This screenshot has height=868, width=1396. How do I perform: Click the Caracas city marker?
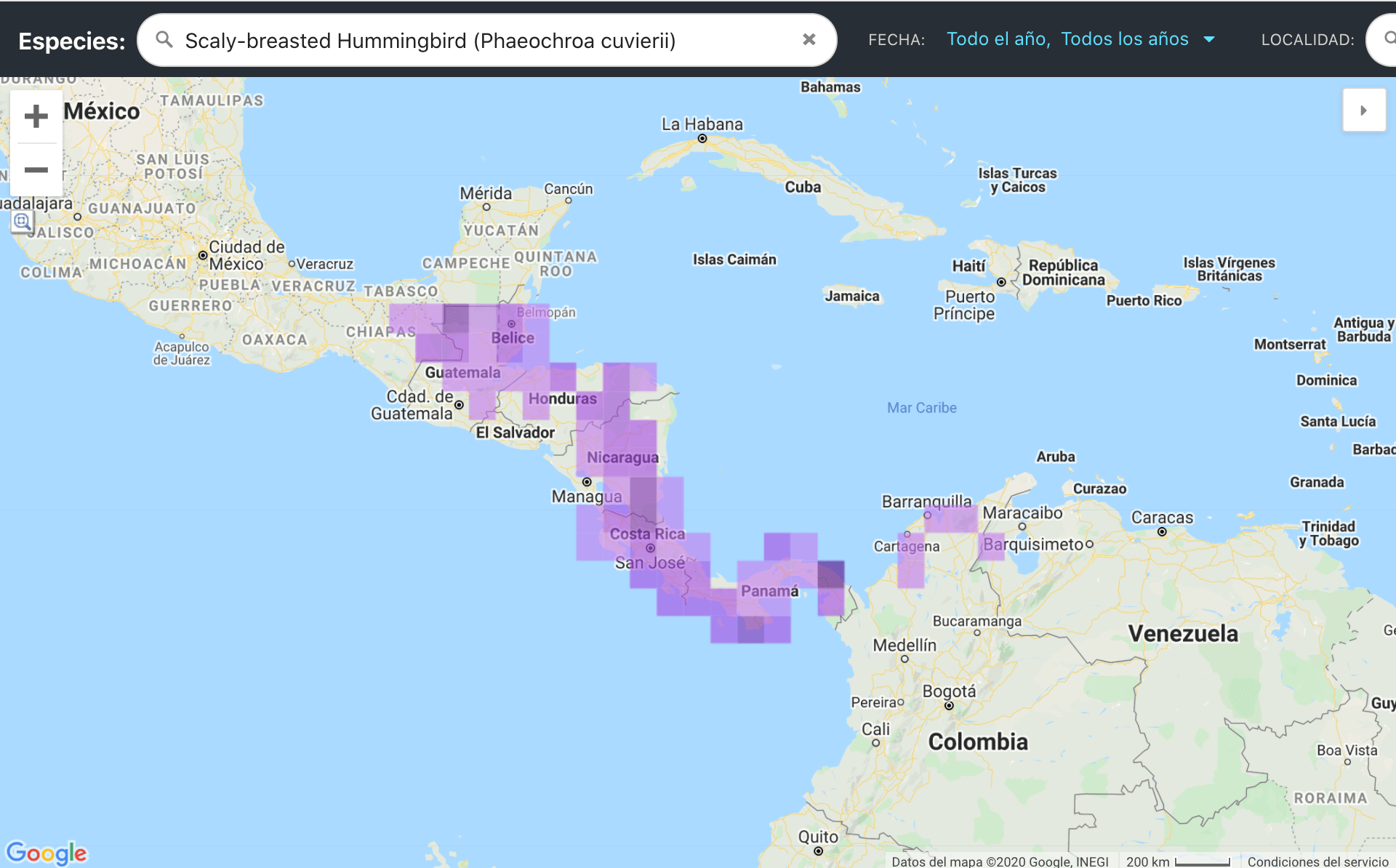[x=1162, y=532]
